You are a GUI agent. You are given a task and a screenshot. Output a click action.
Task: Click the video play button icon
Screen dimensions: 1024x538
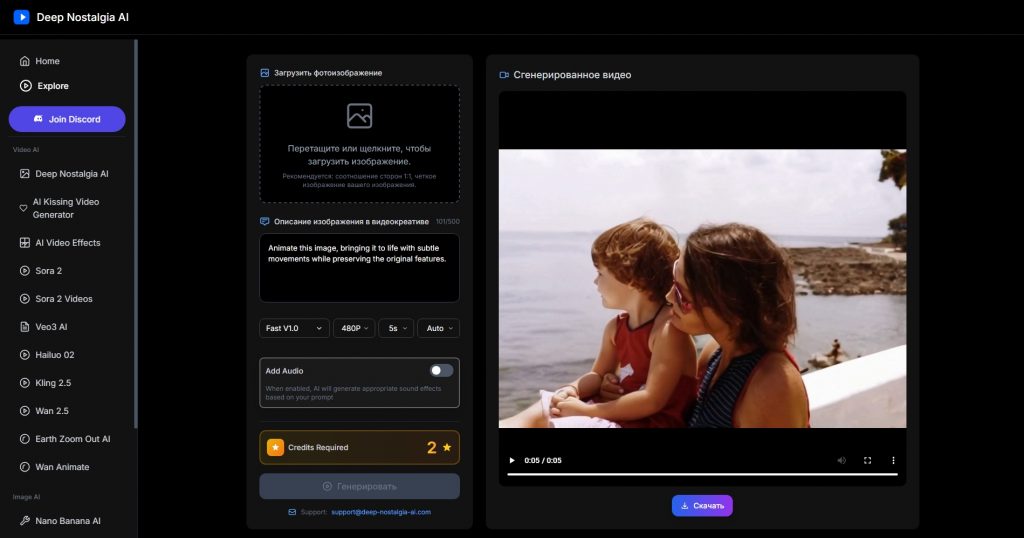tap(512, 460)
